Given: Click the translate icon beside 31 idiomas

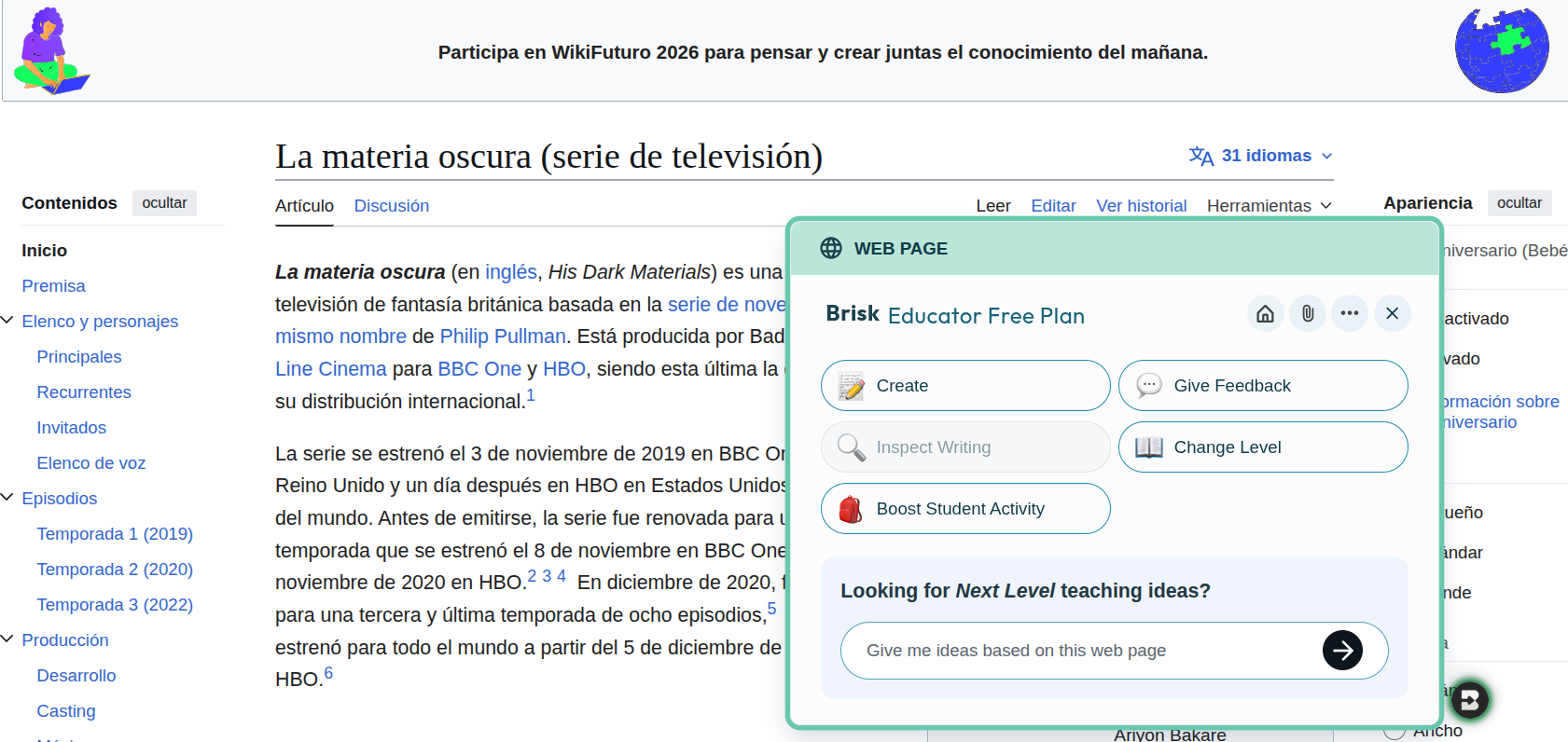Looking at the screenshot, I should point(1200,157).
